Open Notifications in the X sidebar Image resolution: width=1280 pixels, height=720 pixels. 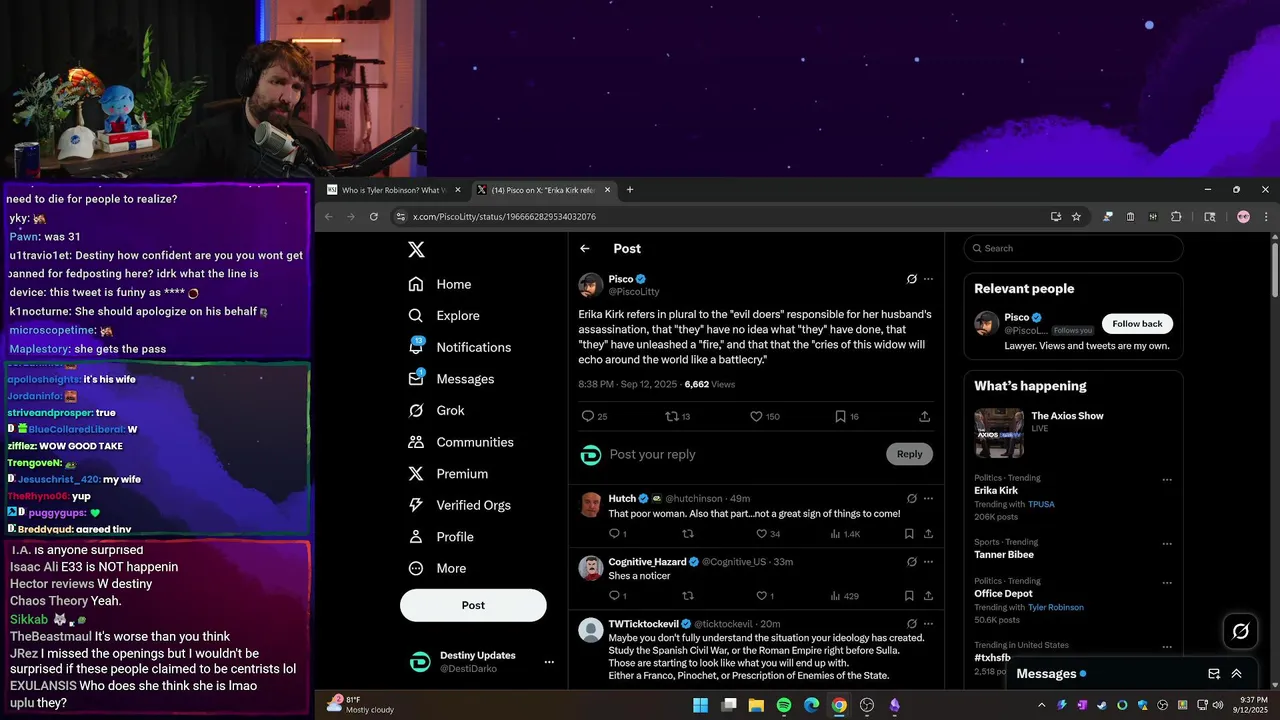coord(460,347)
